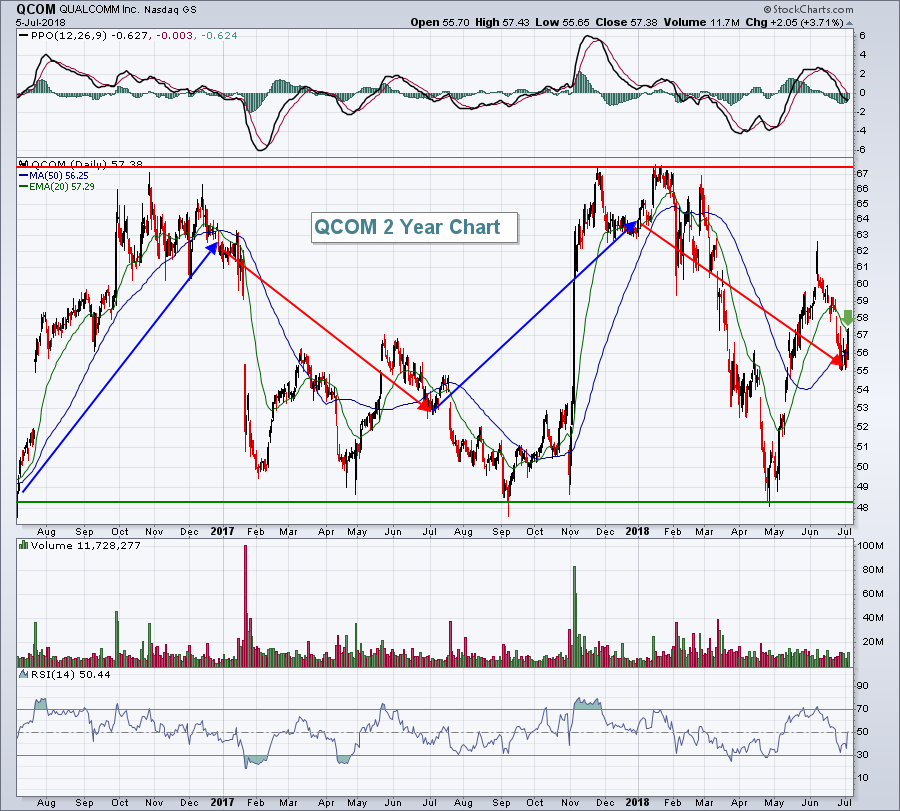Click the QCOM (Daily) 57.38 legend label
The image size is (900, 811).
pyautogui.click(x=86, y=164)
